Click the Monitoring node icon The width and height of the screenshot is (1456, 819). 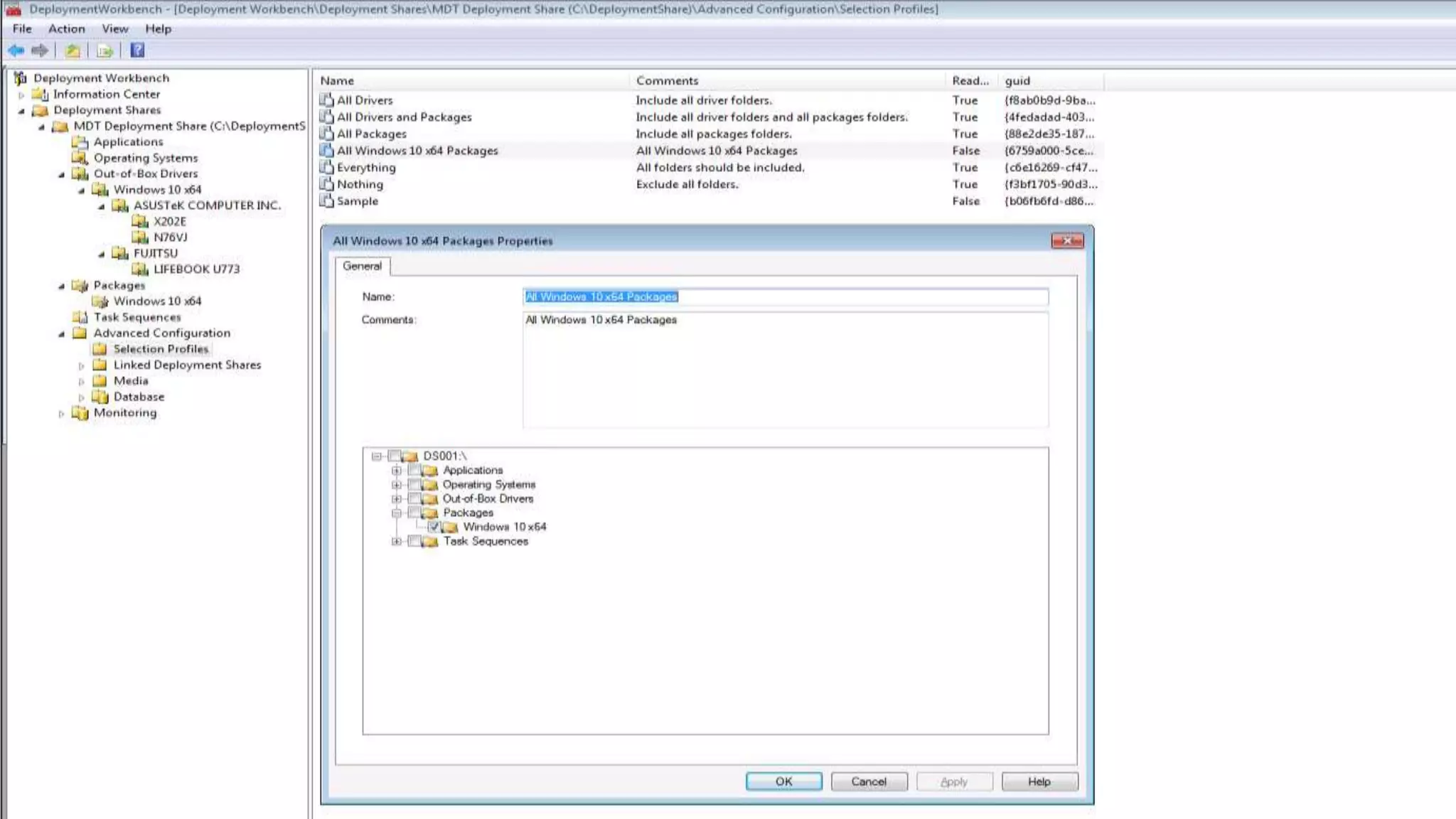[x=80, y=413]
